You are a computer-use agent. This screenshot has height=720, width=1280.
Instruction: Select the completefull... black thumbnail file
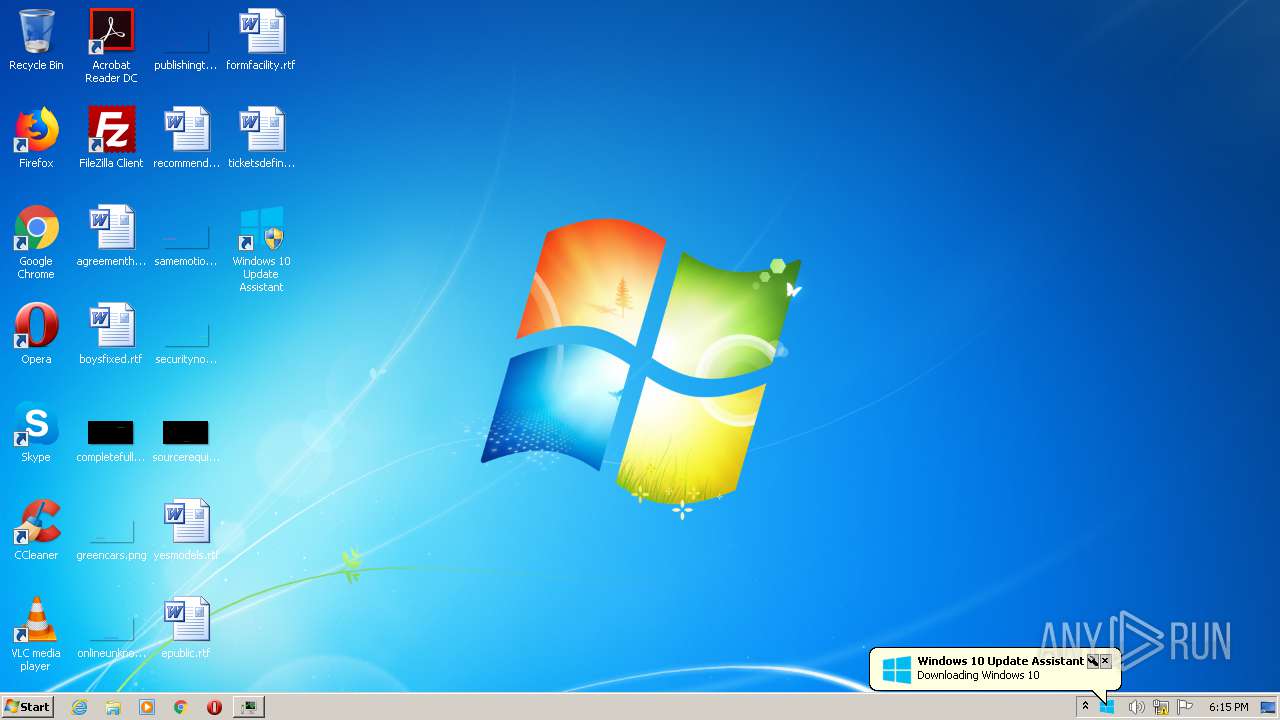(111, 440)
